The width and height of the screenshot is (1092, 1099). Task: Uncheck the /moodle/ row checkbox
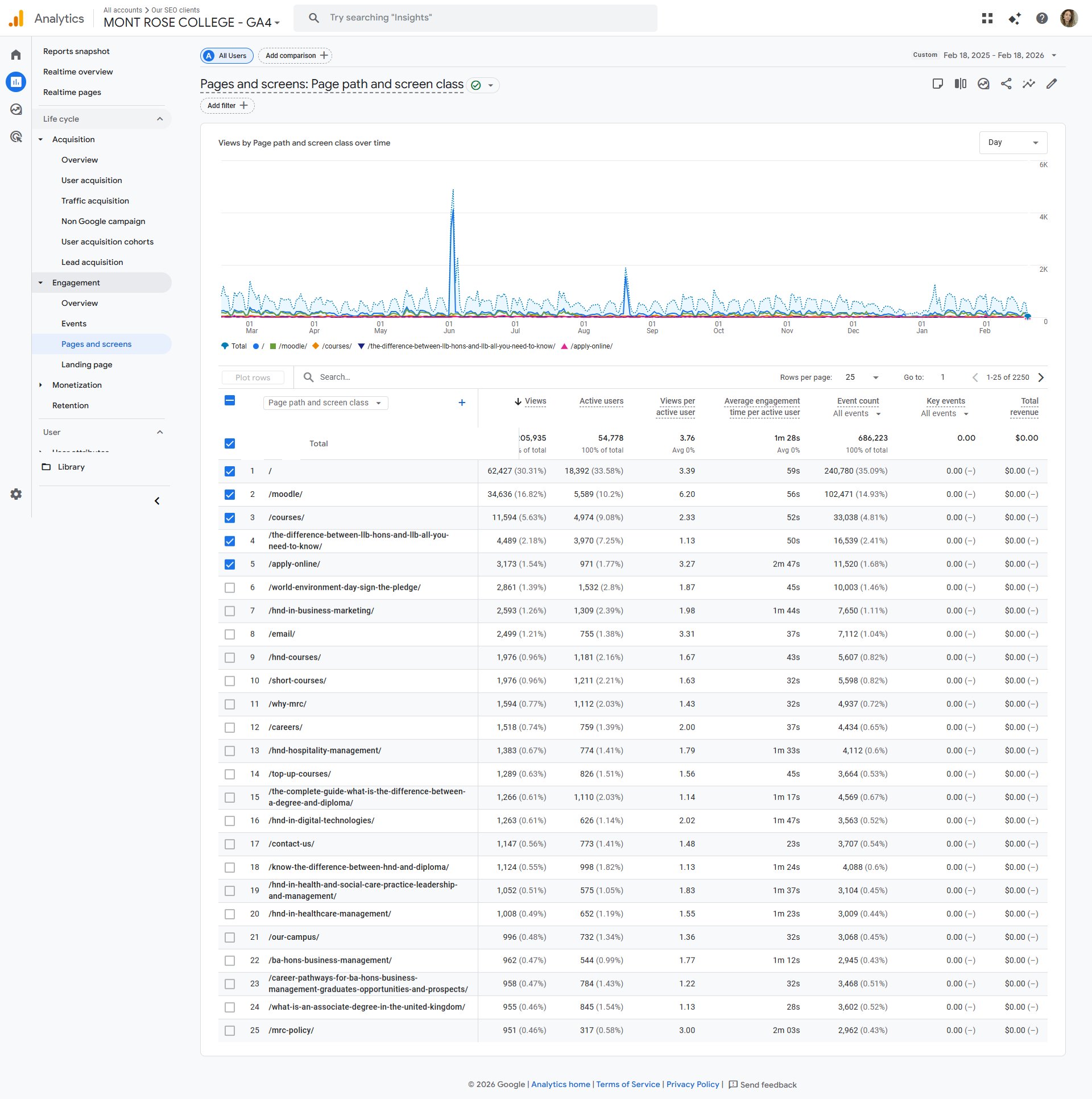(x=230, y=494)
